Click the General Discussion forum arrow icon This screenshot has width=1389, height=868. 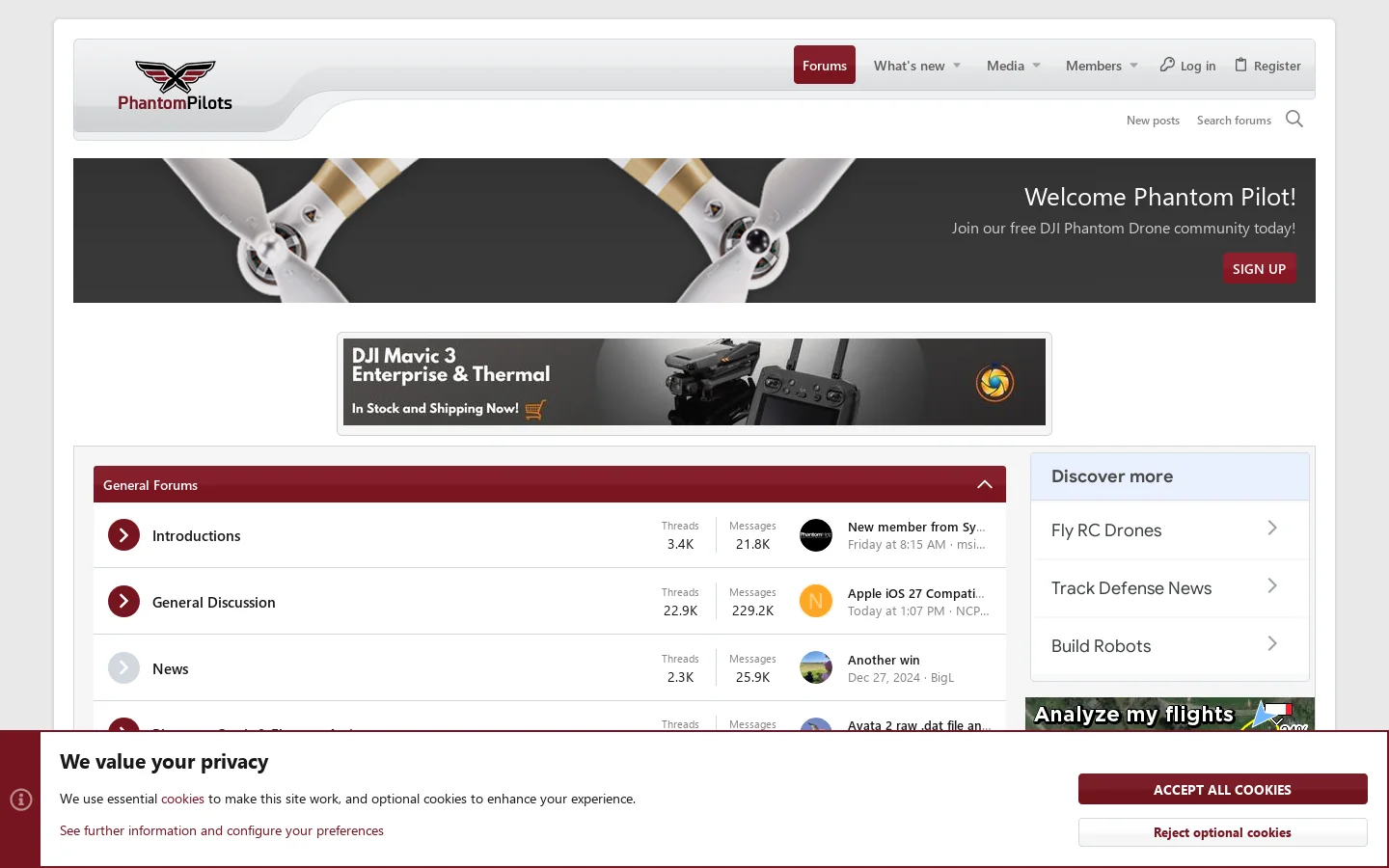pyautogui.click(x=123, y=602)
